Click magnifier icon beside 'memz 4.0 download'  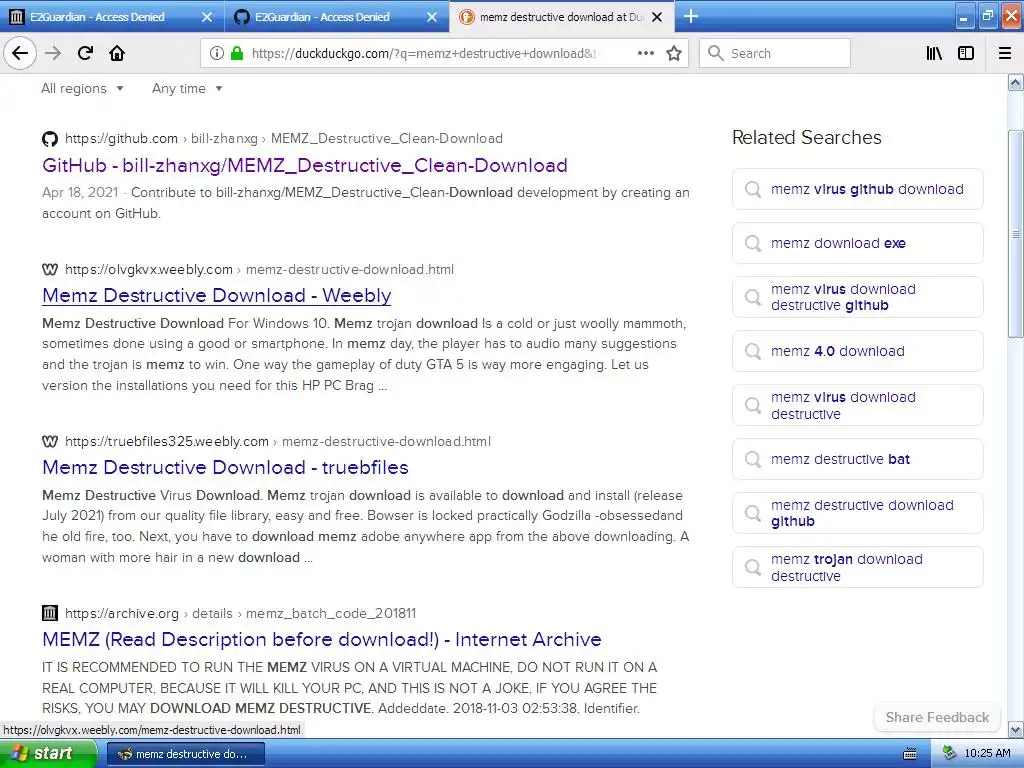tap(753, 351)
